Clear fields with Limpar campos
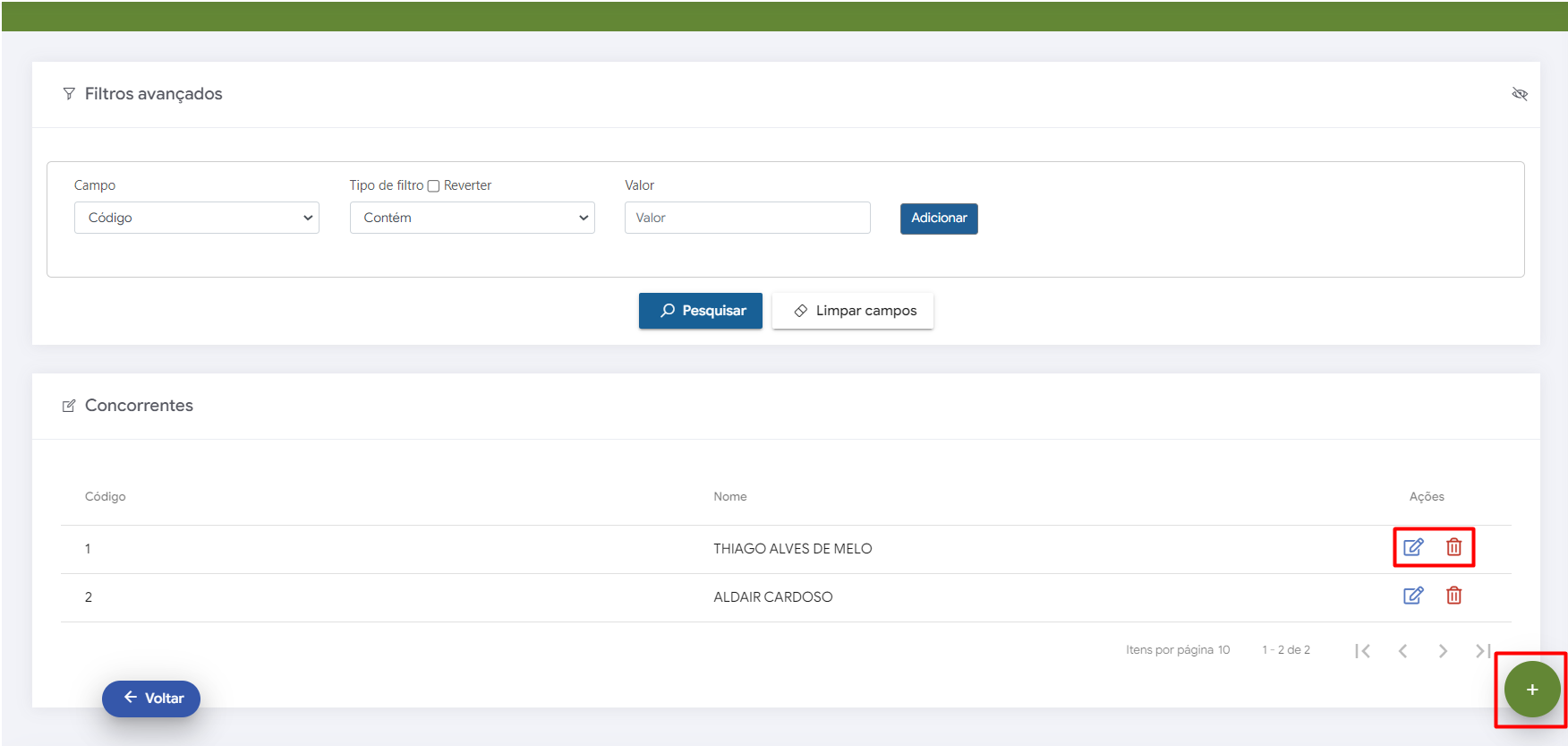 (853, 311)
